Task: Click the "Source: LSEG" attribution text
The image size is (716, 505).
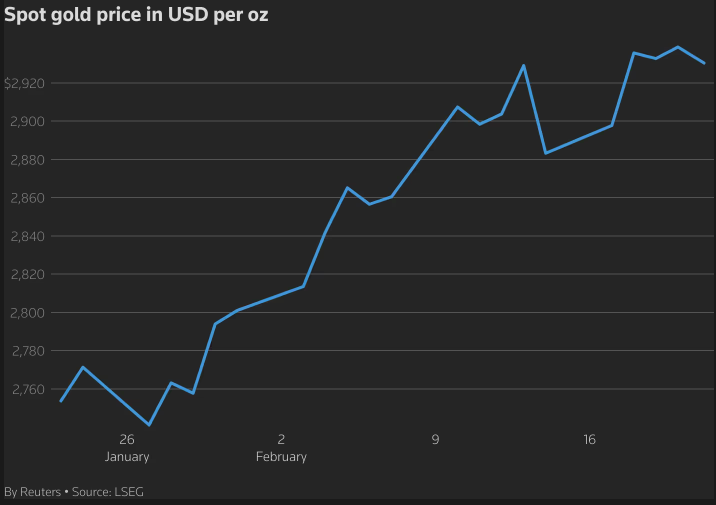Action: tap(109, 492)
